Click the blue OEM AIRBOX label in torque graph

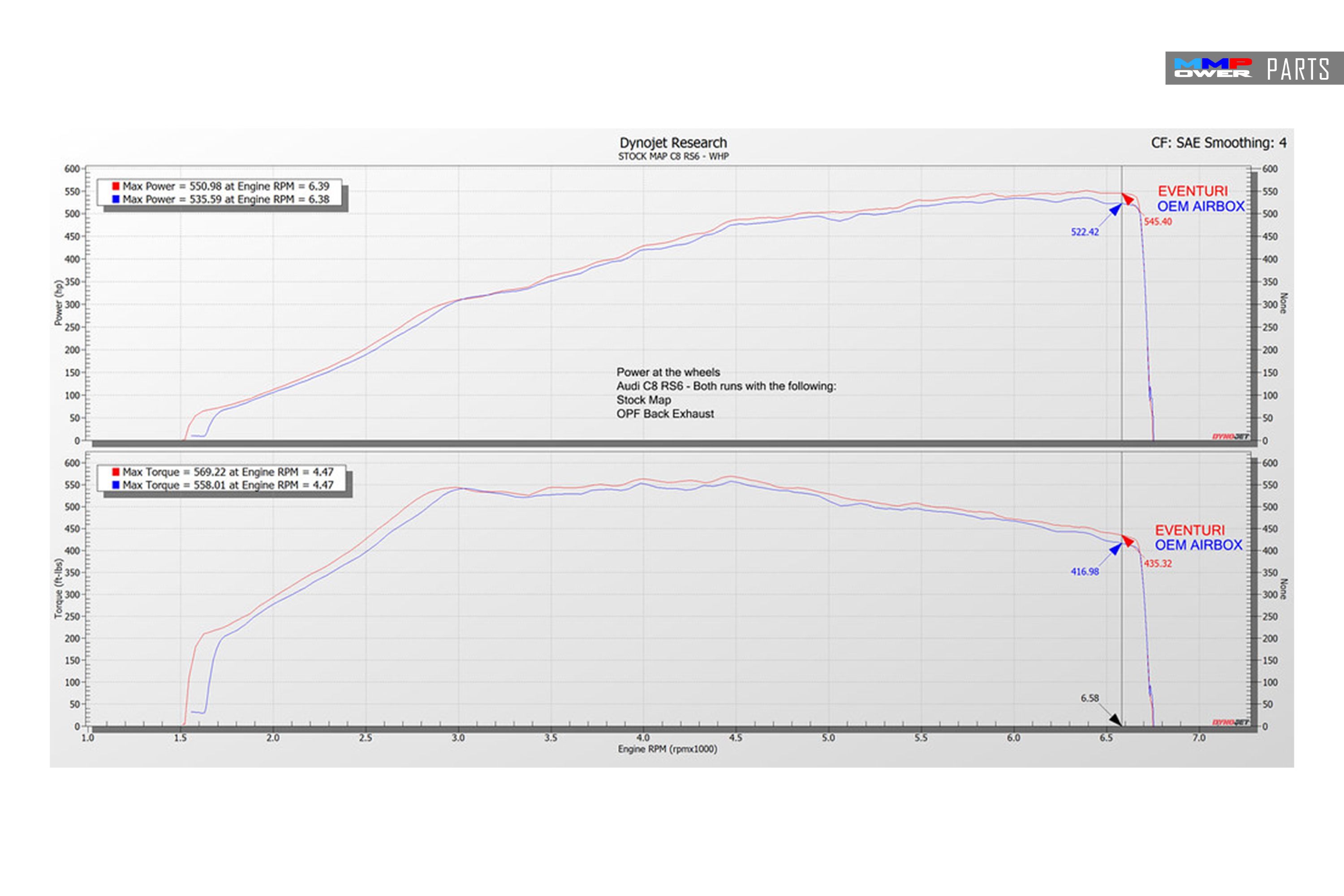[1198, 545]
